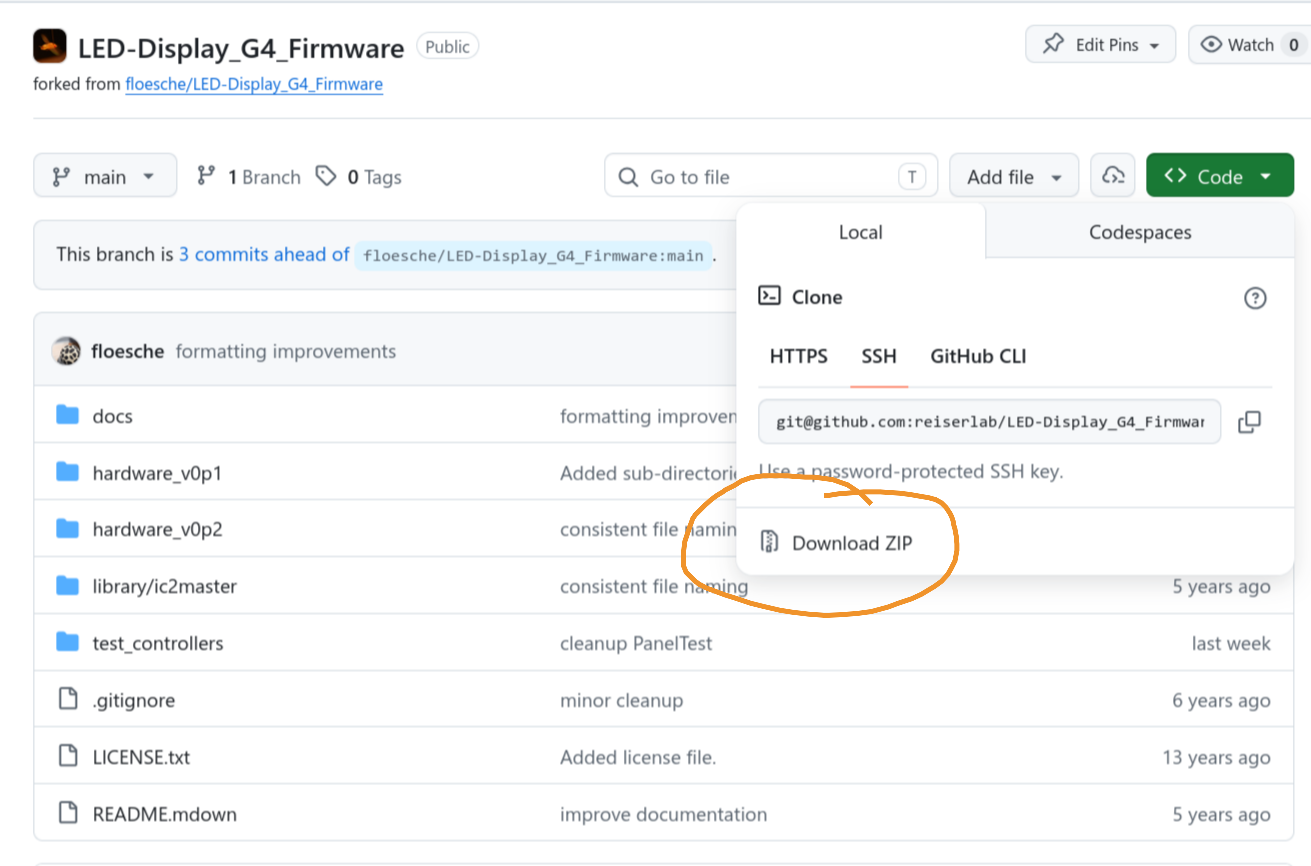Open the Added license file. commit message

click(x=638, y=757)
